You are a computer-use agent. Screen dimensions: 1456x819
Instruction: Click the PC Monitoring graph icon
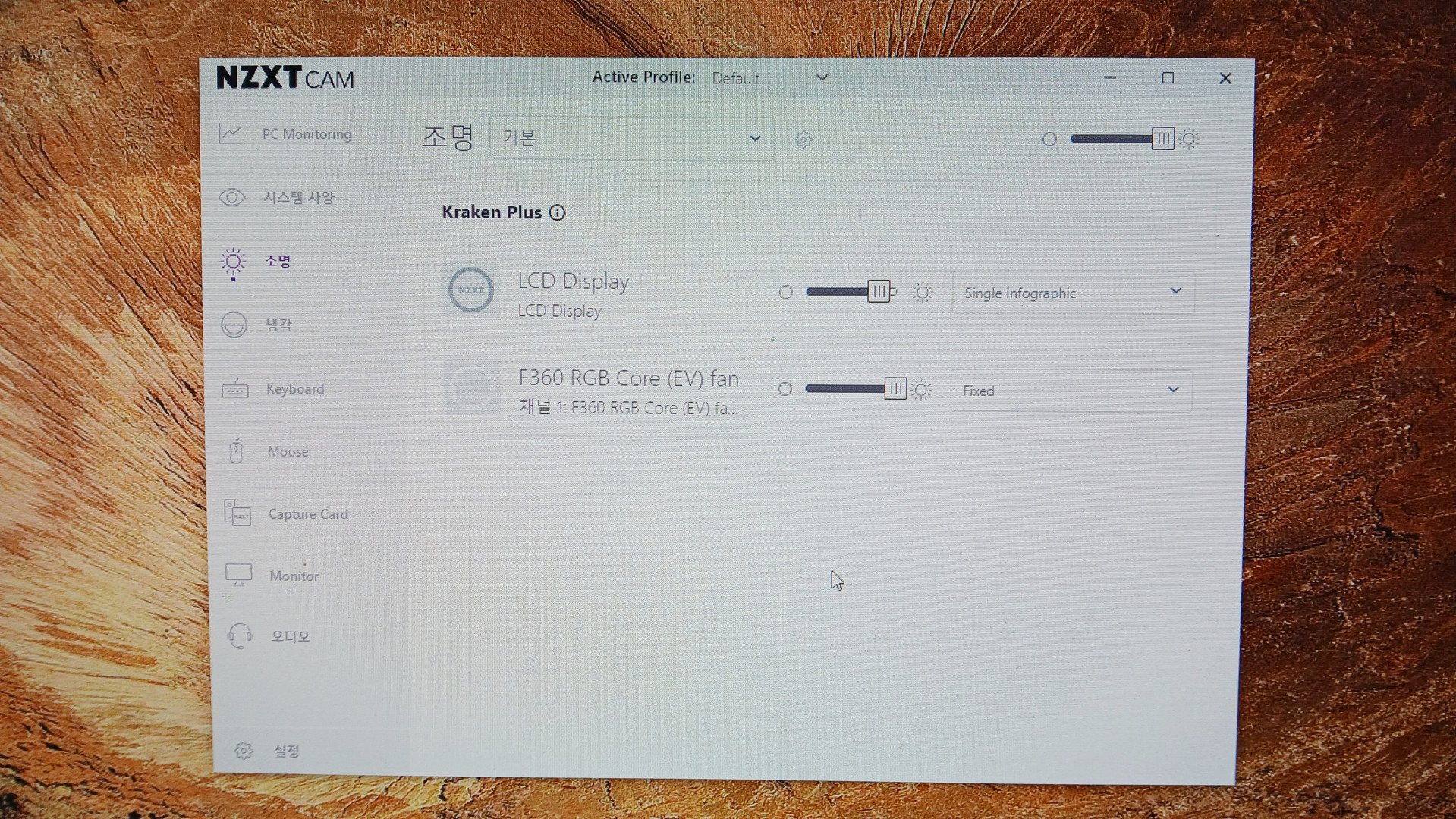click(231, 134)
